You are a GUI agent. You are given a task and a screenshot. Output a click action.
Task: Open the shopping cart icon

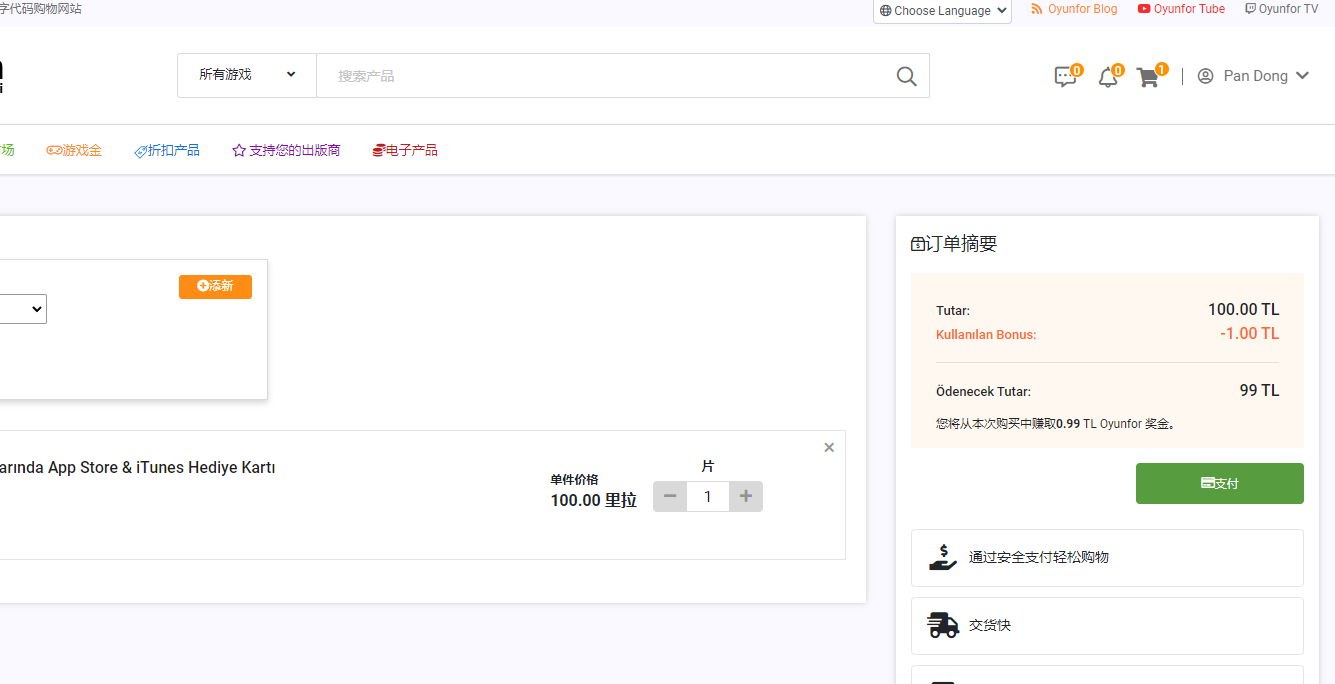click(1148, 77)
